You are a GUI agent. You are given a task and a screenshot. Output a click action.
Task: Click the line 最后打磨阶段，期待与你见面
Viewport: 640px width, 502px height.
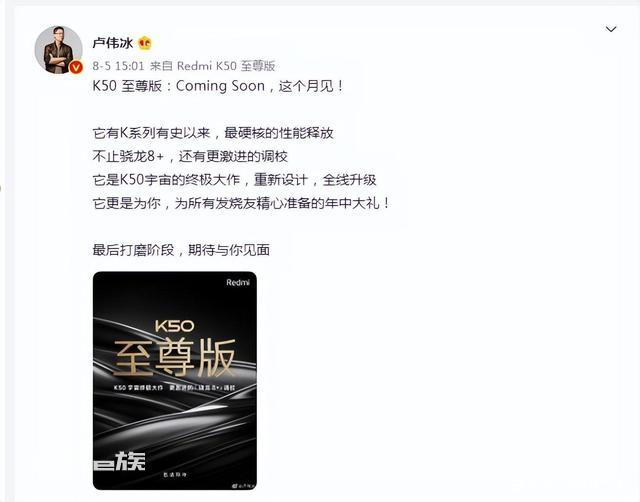pos(181,250)
